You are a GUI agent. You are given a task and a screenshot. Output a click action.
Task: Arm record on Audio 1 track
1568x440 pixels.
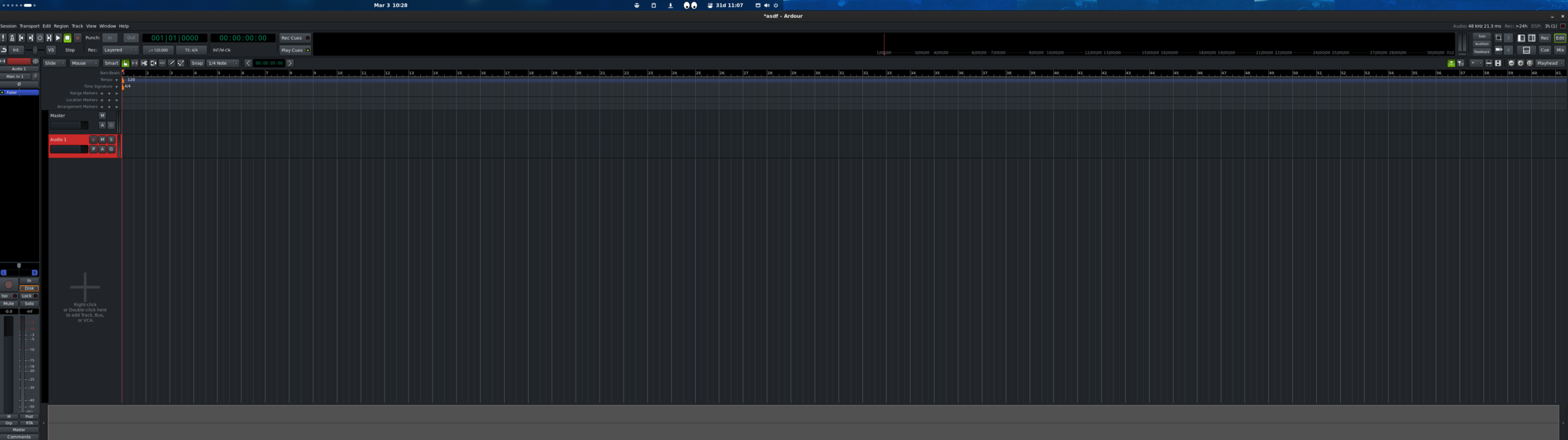(x=93, y=140)
